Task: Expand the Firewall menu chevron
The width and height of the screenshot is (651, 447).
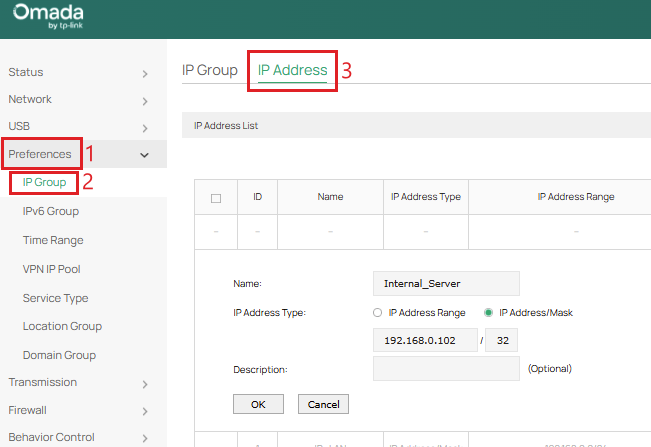Action: [144, 411]
